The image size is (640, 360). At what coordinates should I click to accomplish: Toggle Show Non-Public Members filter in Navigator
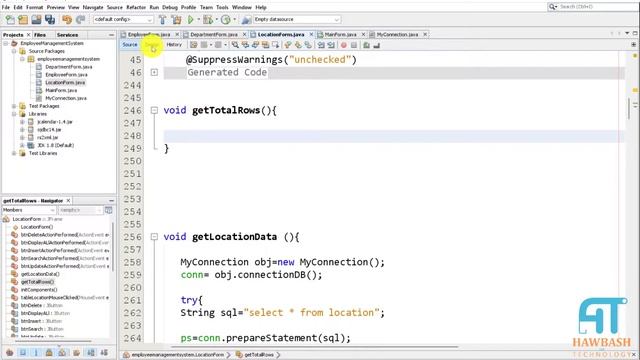49,352
